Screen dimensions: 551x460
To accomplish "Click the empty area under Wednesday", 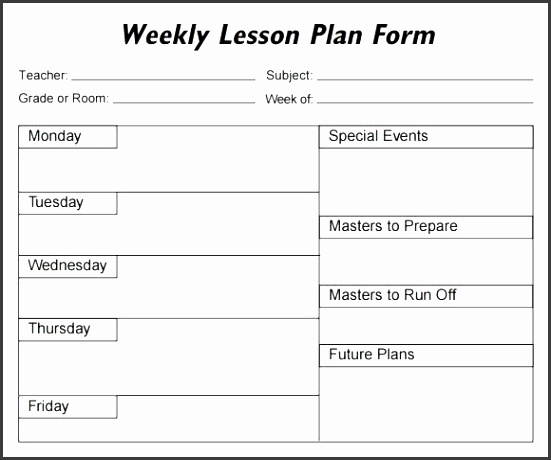I will [169, 298].
